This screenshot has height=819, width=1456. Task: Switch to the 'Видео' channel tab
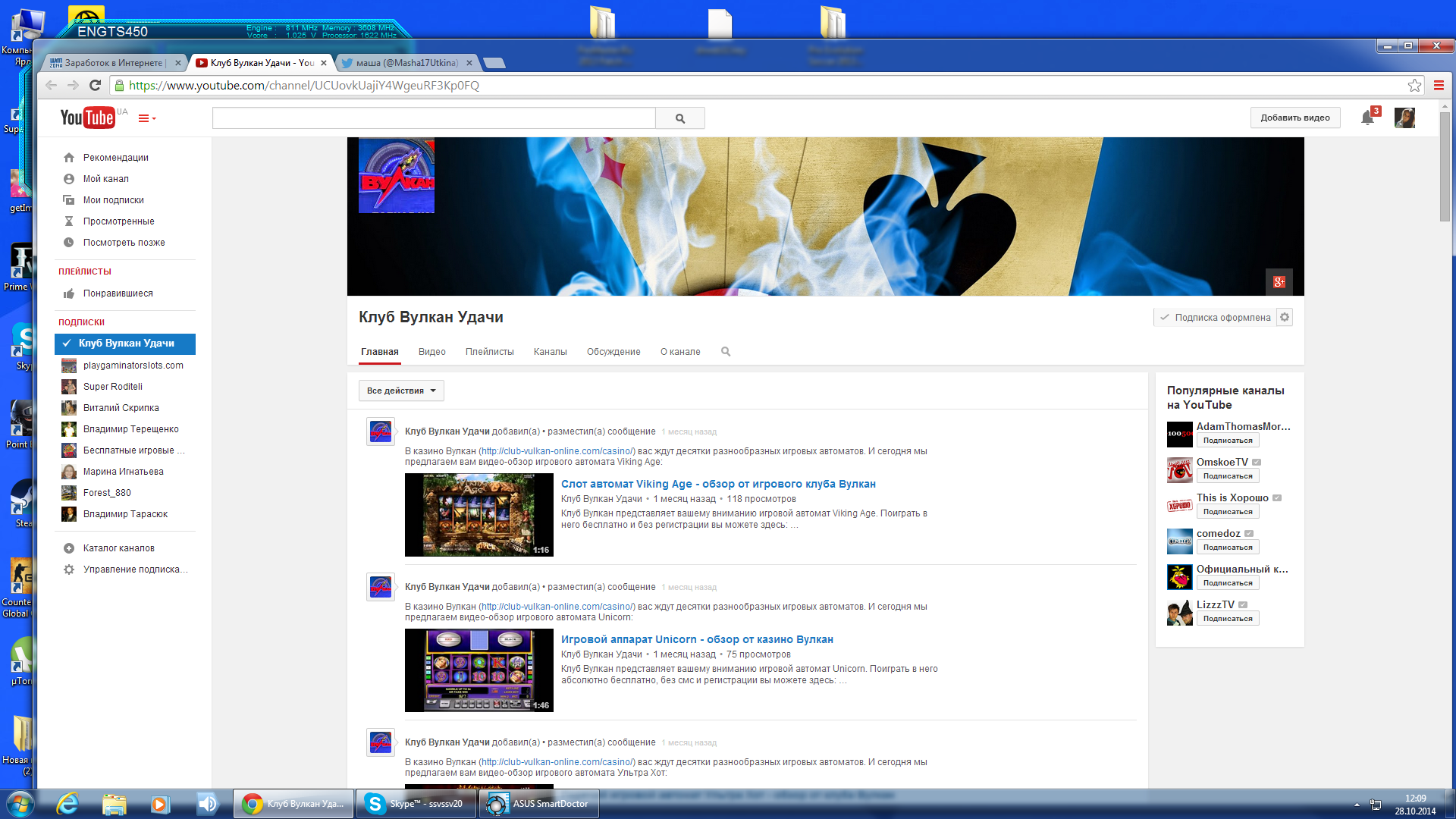(x=431, y=352)
